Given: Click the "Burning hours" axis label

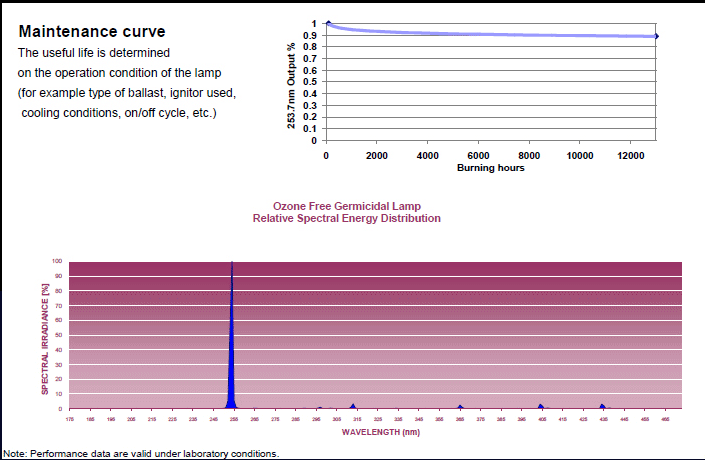Looking at the screenshot, I should 491,168.
